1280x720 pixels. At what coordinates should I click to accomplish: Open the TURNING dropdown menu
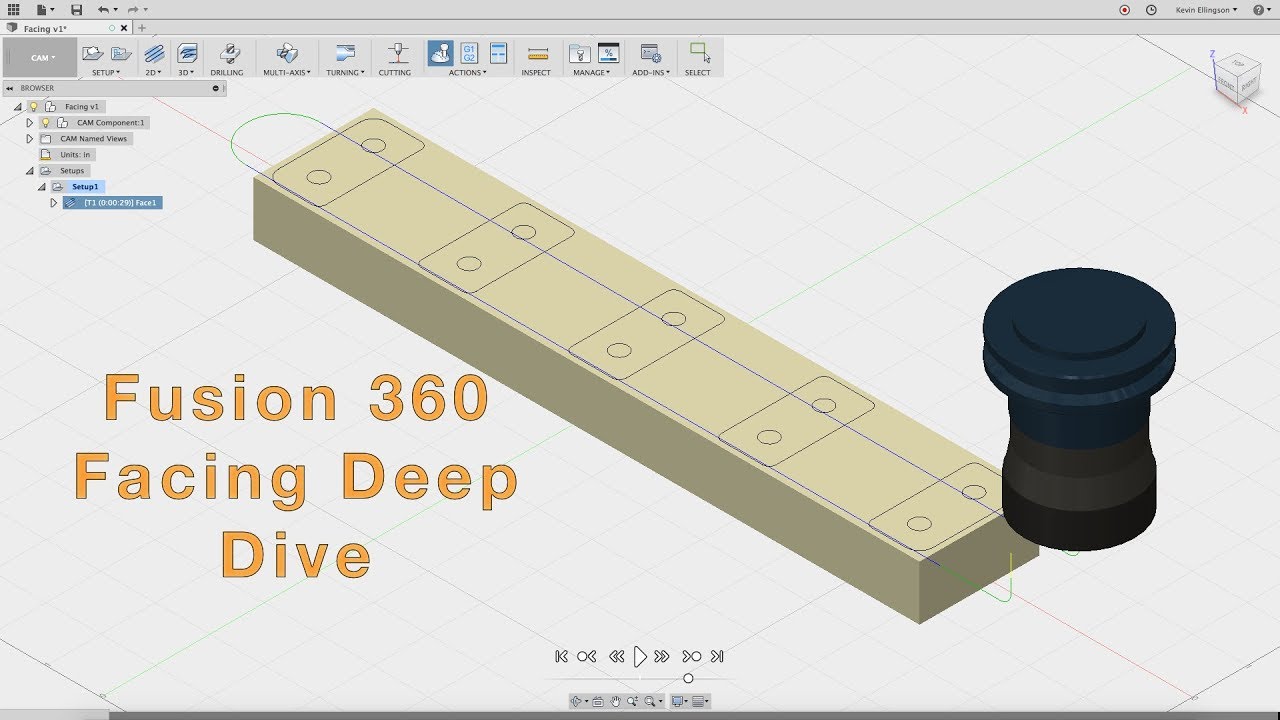(345, 72)
